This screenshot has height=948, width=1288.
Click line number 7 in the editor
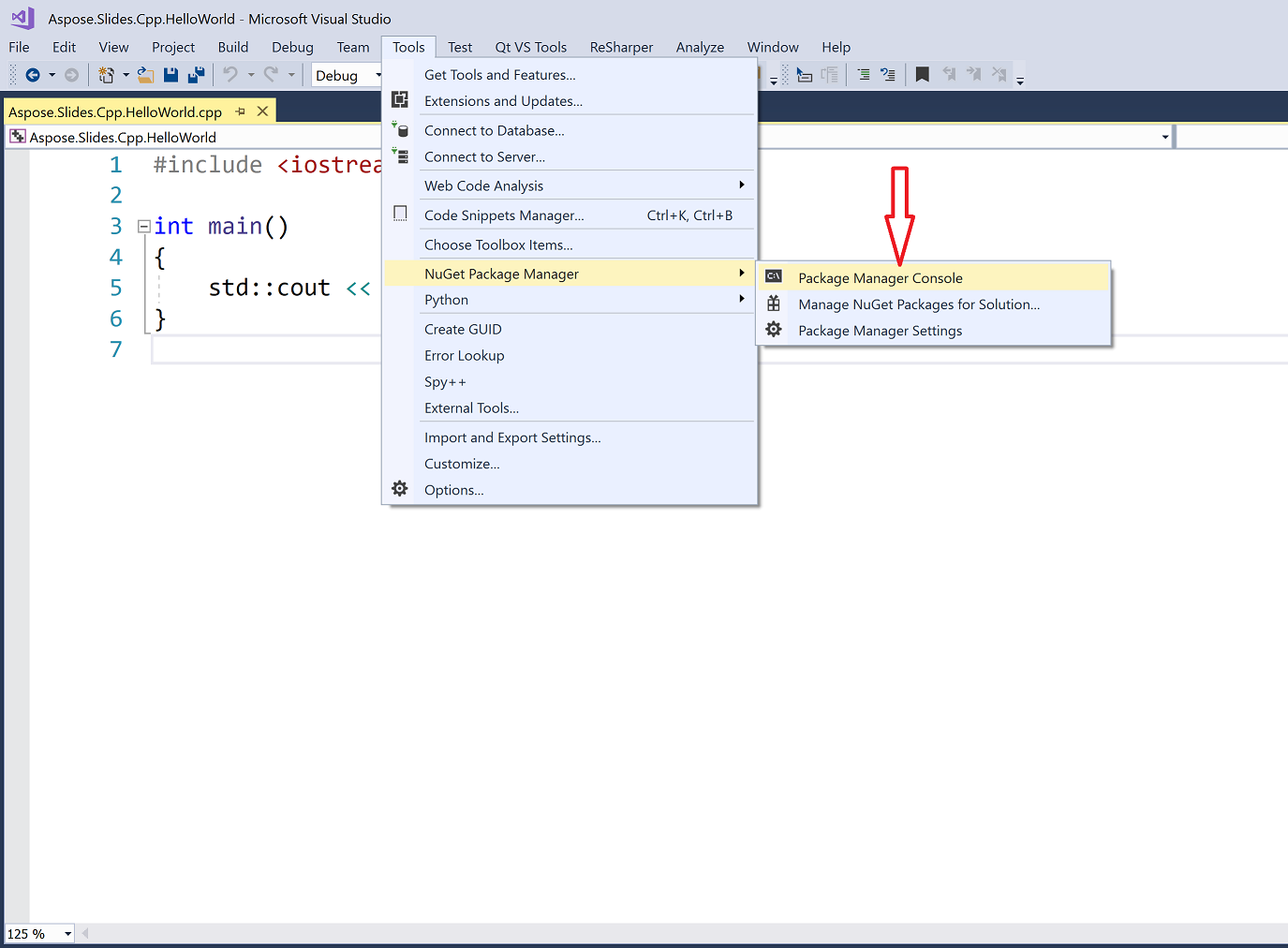coord(116,349)
